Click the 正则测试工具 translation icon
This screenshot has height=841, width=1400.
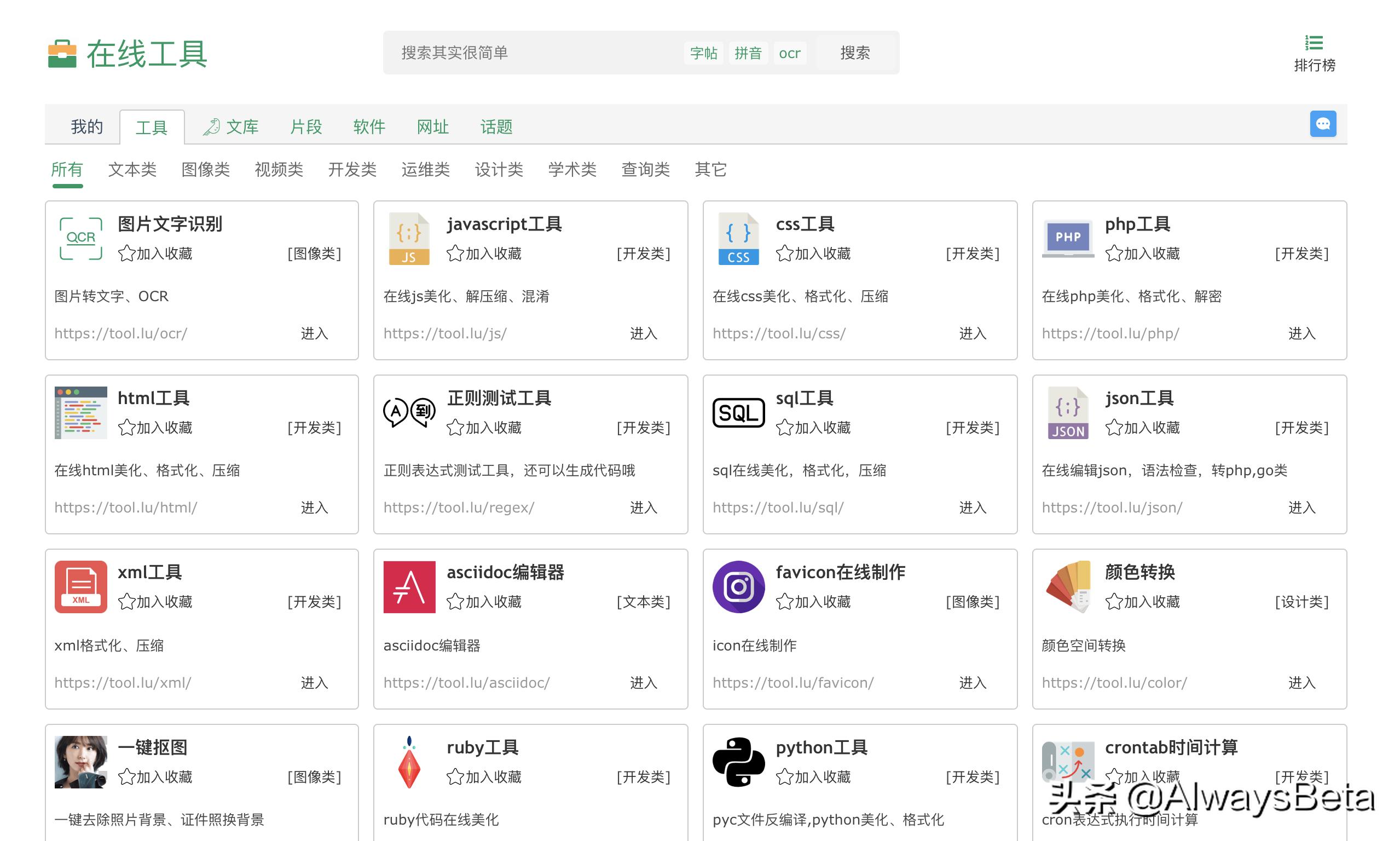click(x=409, y=413)
